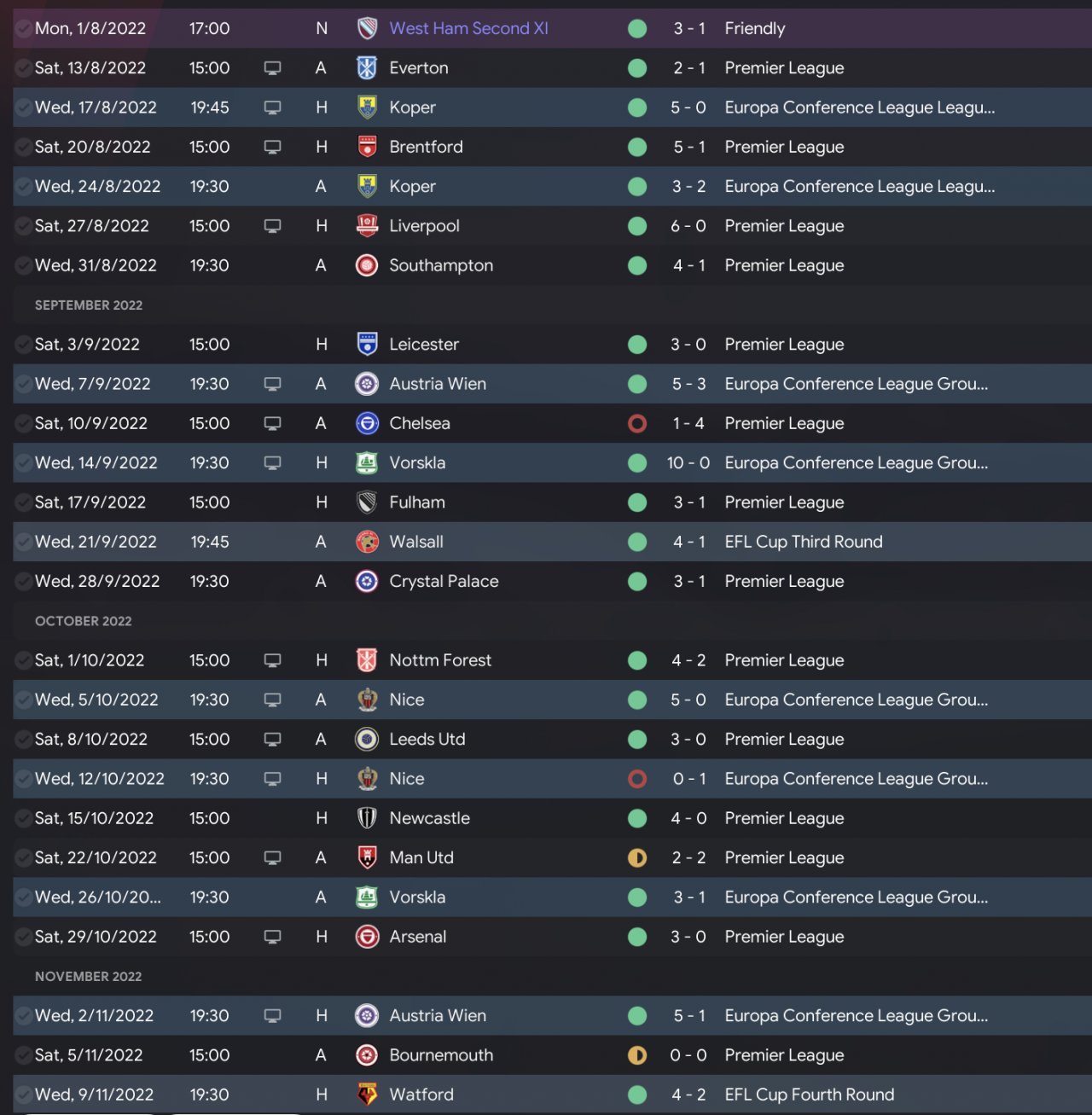This screenshot has width=1092, height=1115.
Task: Open the Crystal Palace team name
Action: [x=444, y=581]
